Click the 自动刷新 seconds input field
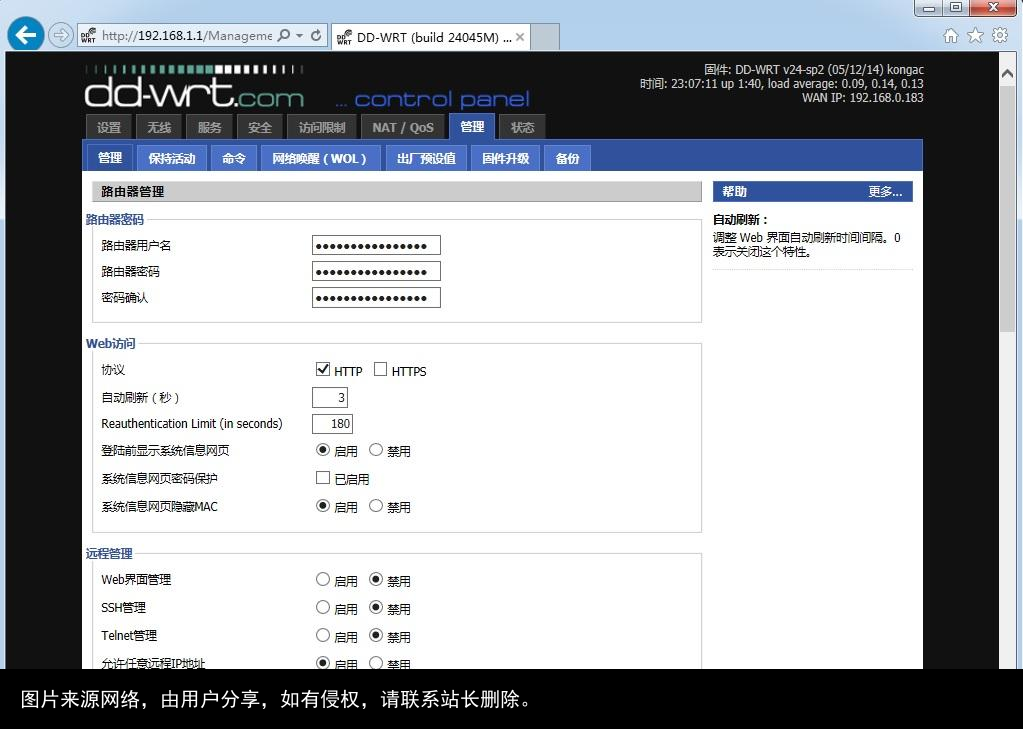 pos(330,397)
